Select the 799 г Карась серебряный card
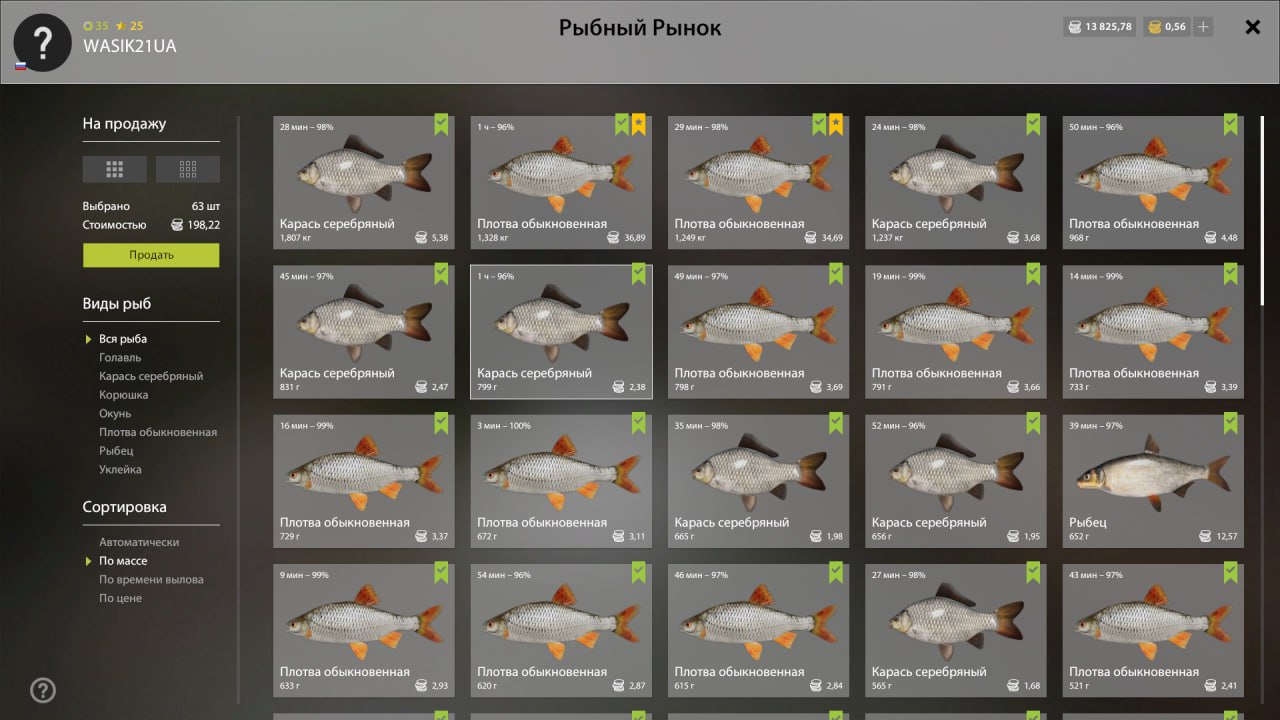The width and height of the screenshot is (1280, 720). (561, 331)
